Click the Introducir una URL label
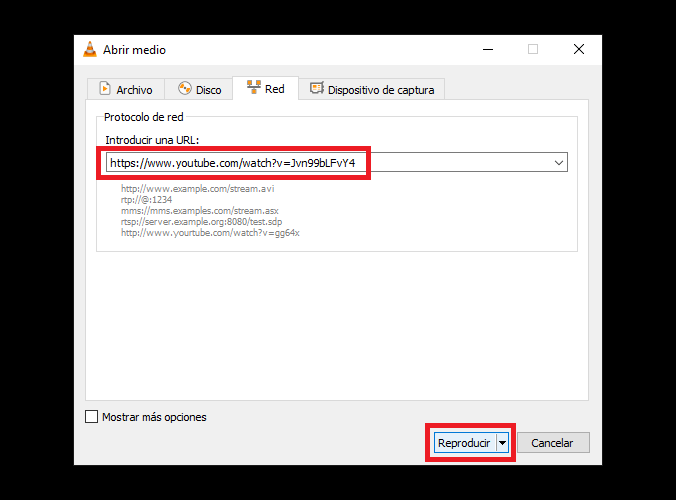Image resolution: width=676 pixels, height=500 pixels. (x=152, y=140)
